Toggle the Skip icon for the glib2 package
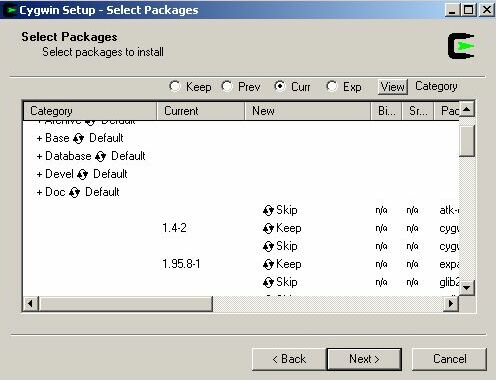The width and height of the screenshot is (496, 380). 268,282
